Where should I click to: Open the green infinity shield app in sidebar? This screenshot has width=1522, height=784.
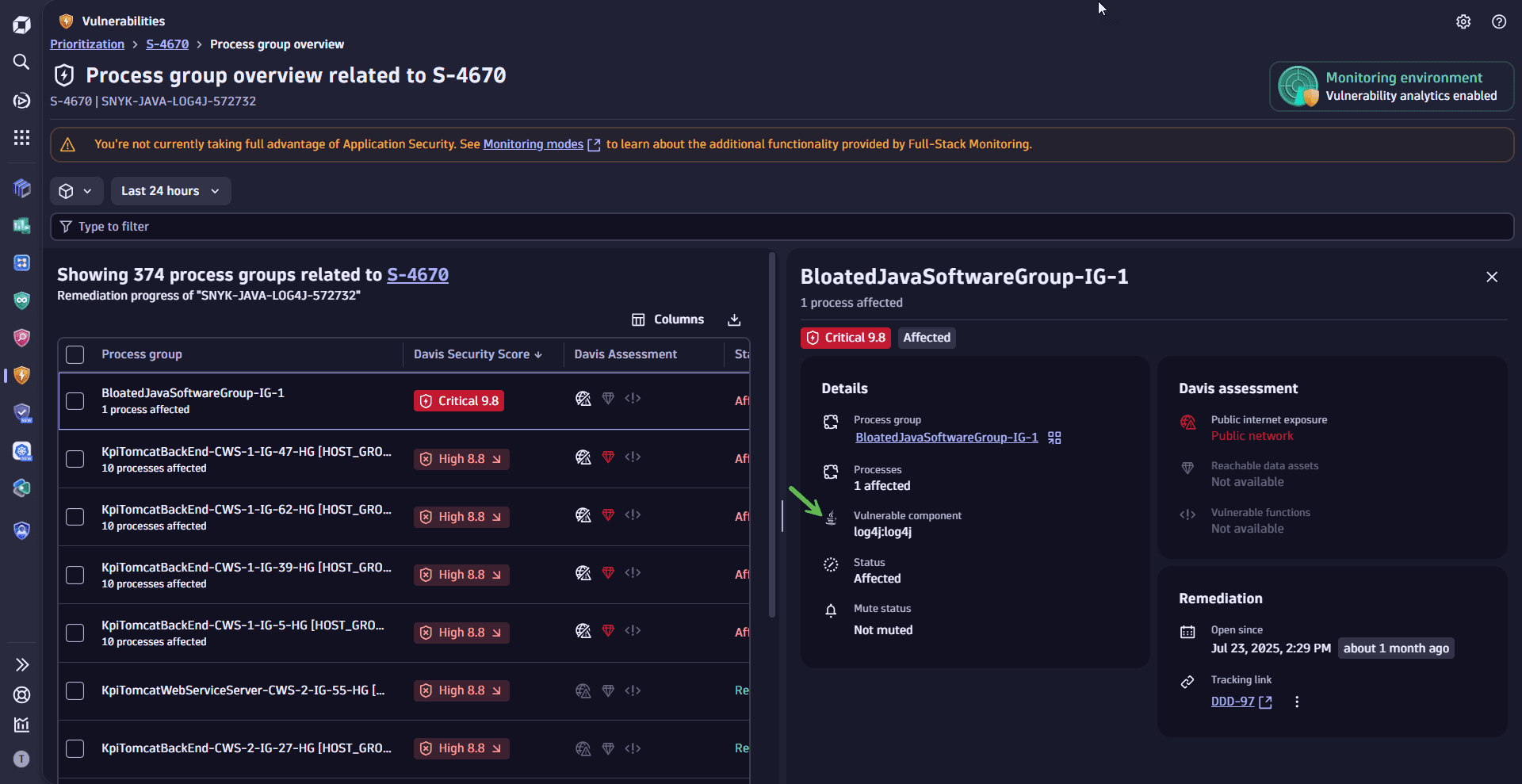pos(21,300)
